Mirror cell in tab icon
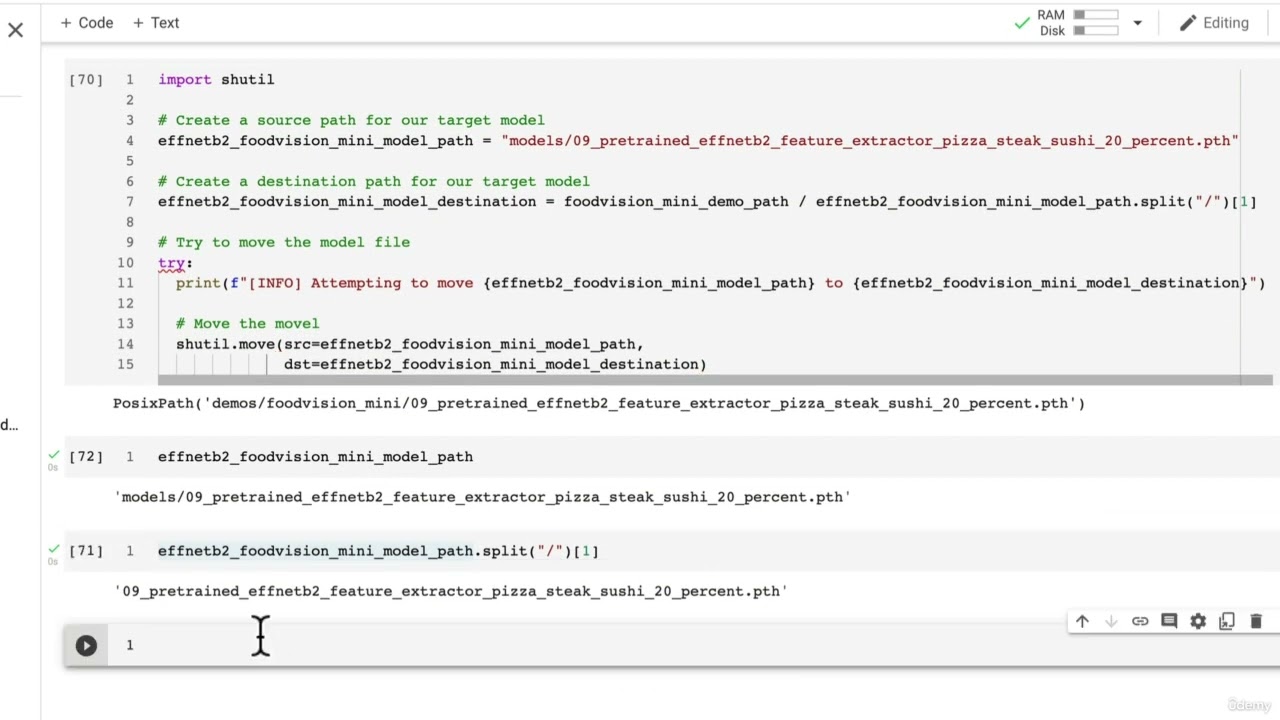 tap(1227, 621)
